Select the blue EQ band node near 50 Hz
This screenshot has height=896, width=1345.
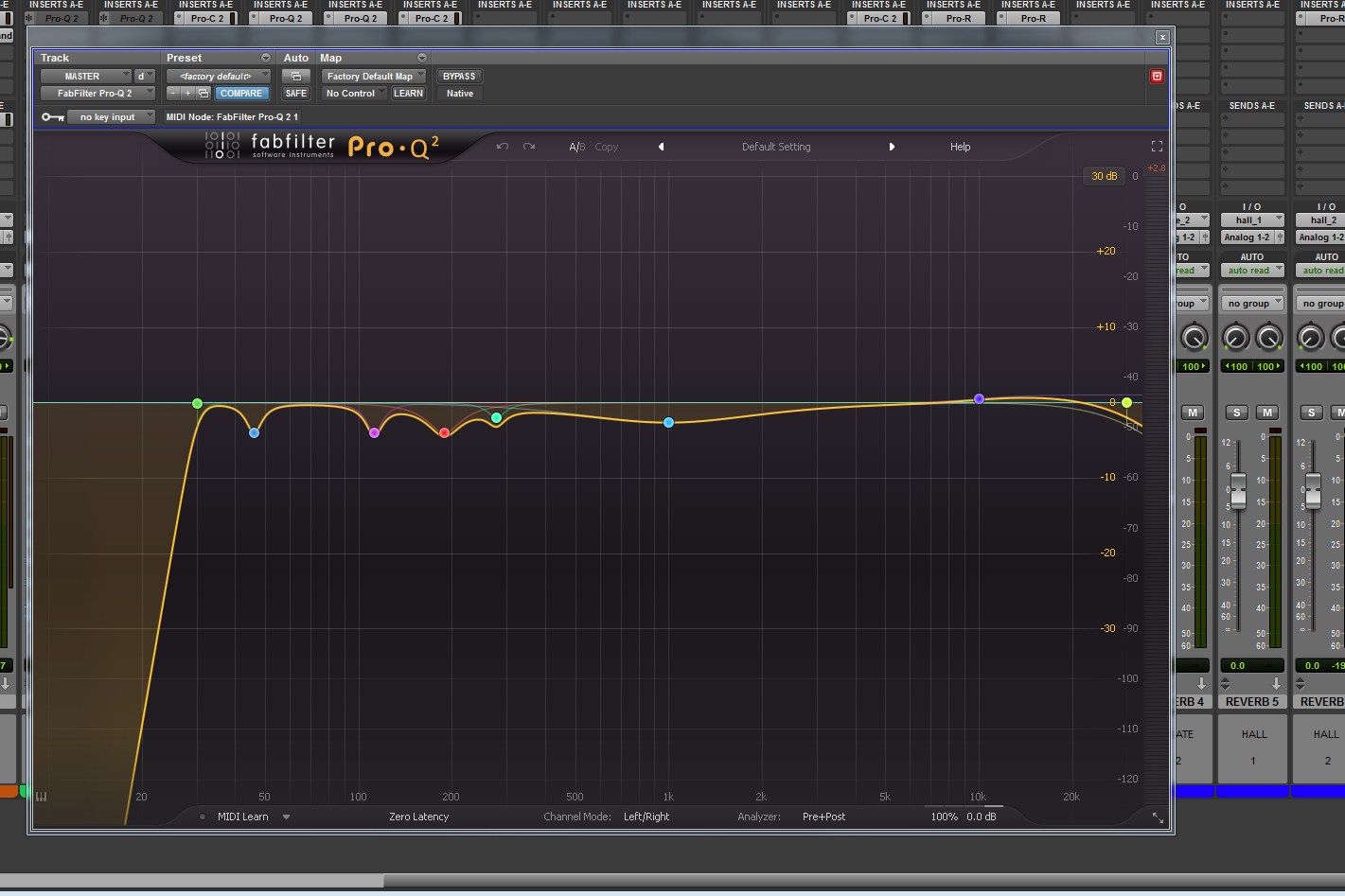(254, 433)
